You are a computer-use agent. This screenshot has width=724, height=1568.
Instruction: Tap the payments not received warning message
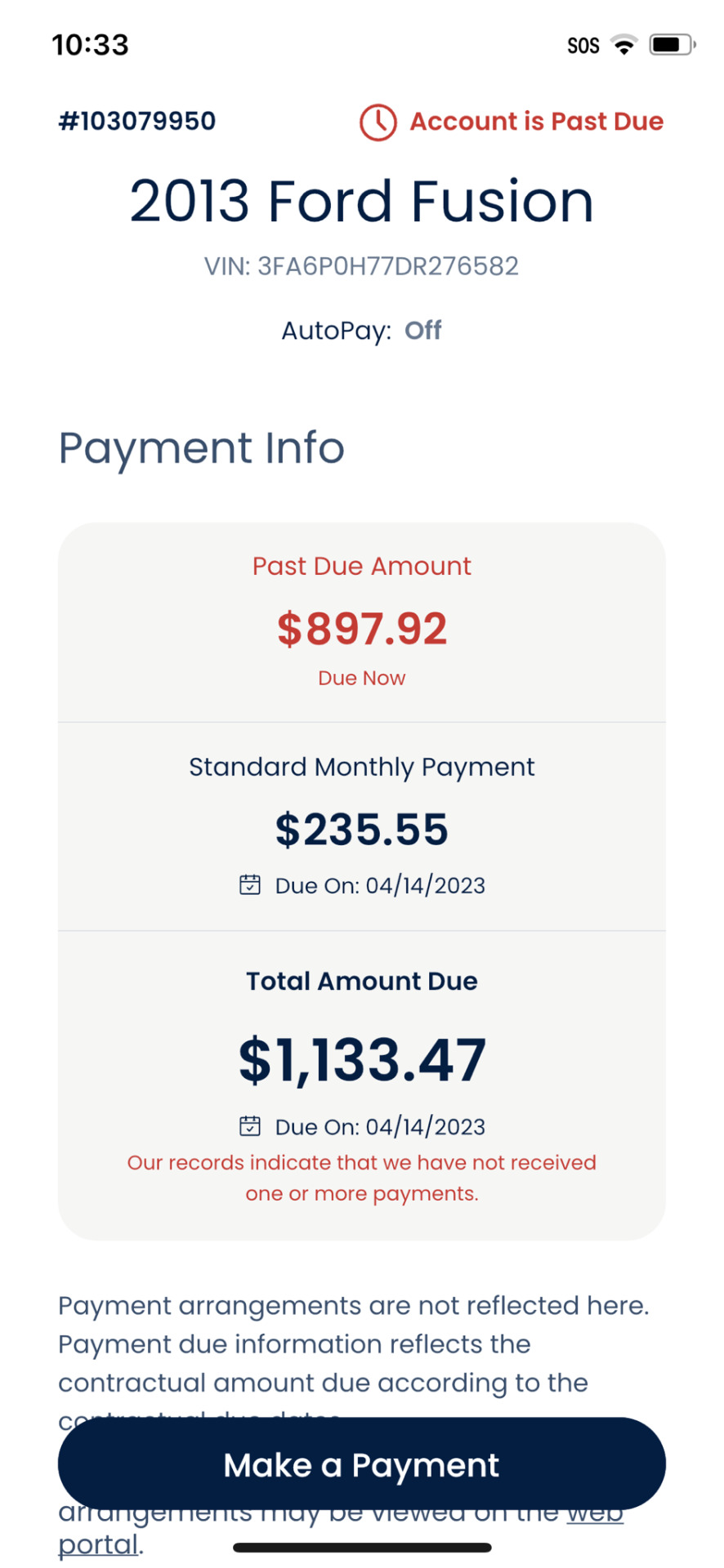coord(362,1178)
